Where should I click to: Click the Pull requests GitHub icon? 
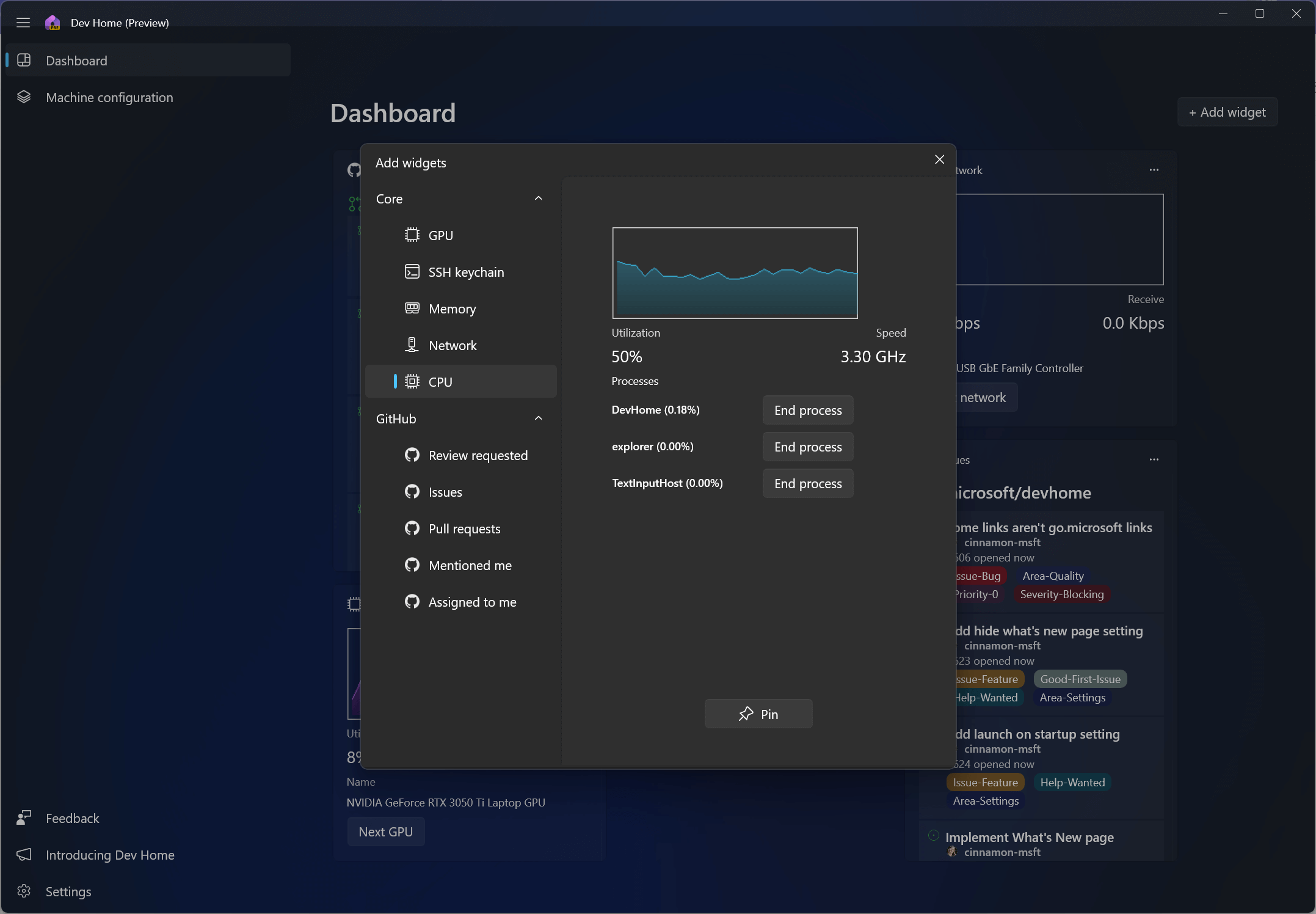coord(413,528)
